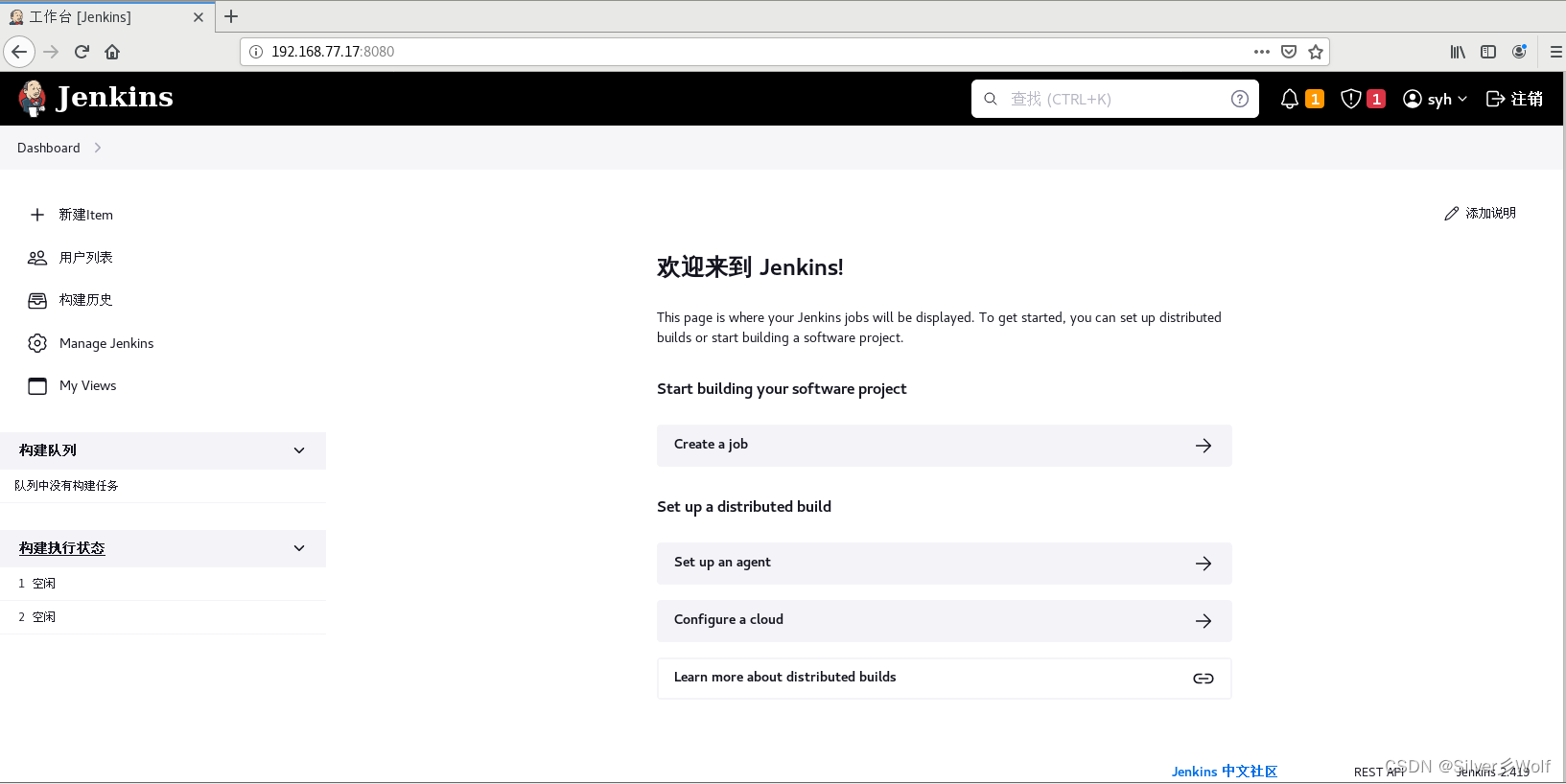Viewport: 1566px width, 784px height.
Task: Click the Jenkins title text in header
Action: [114, 98]
